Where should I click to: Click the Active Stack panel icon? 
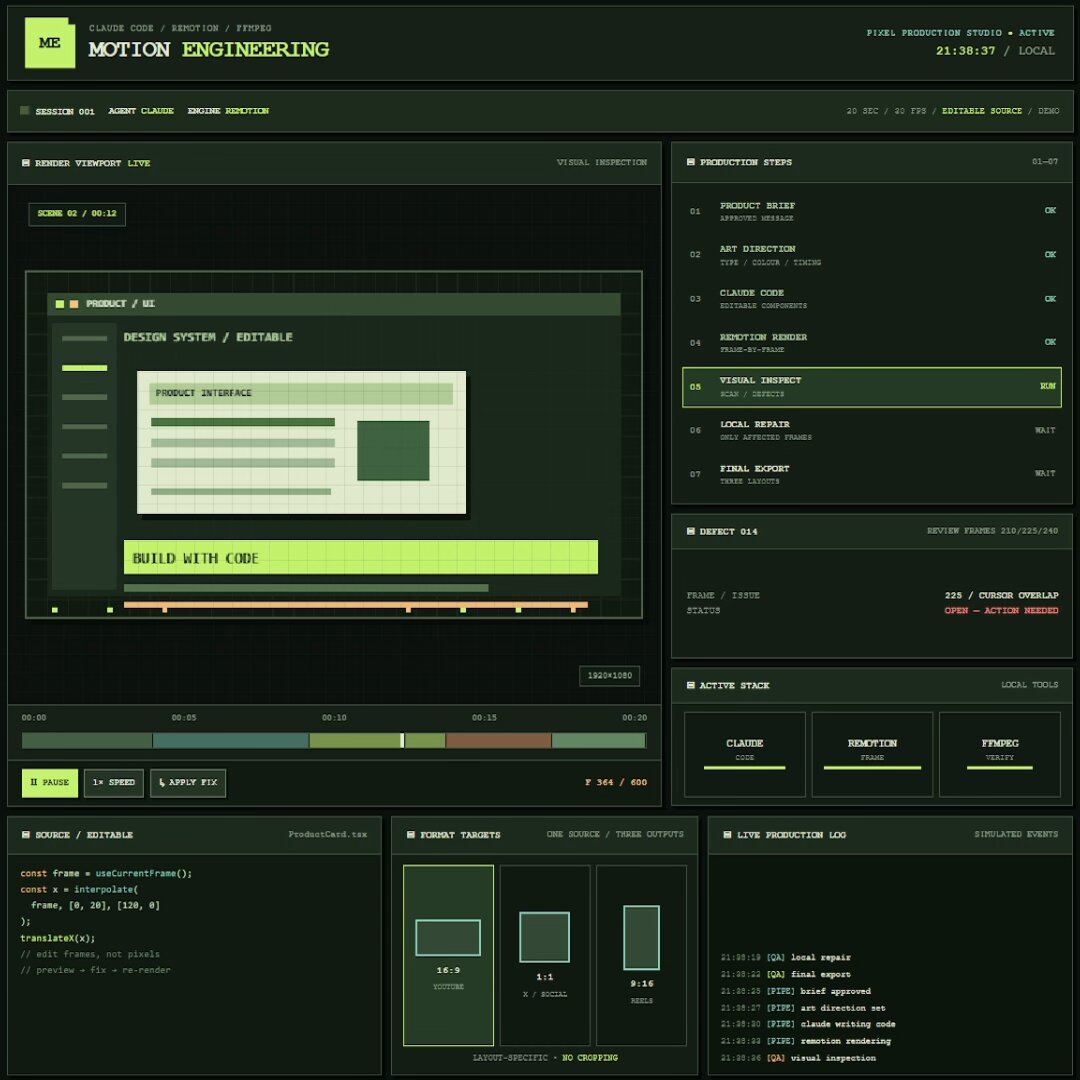point(690,685)
